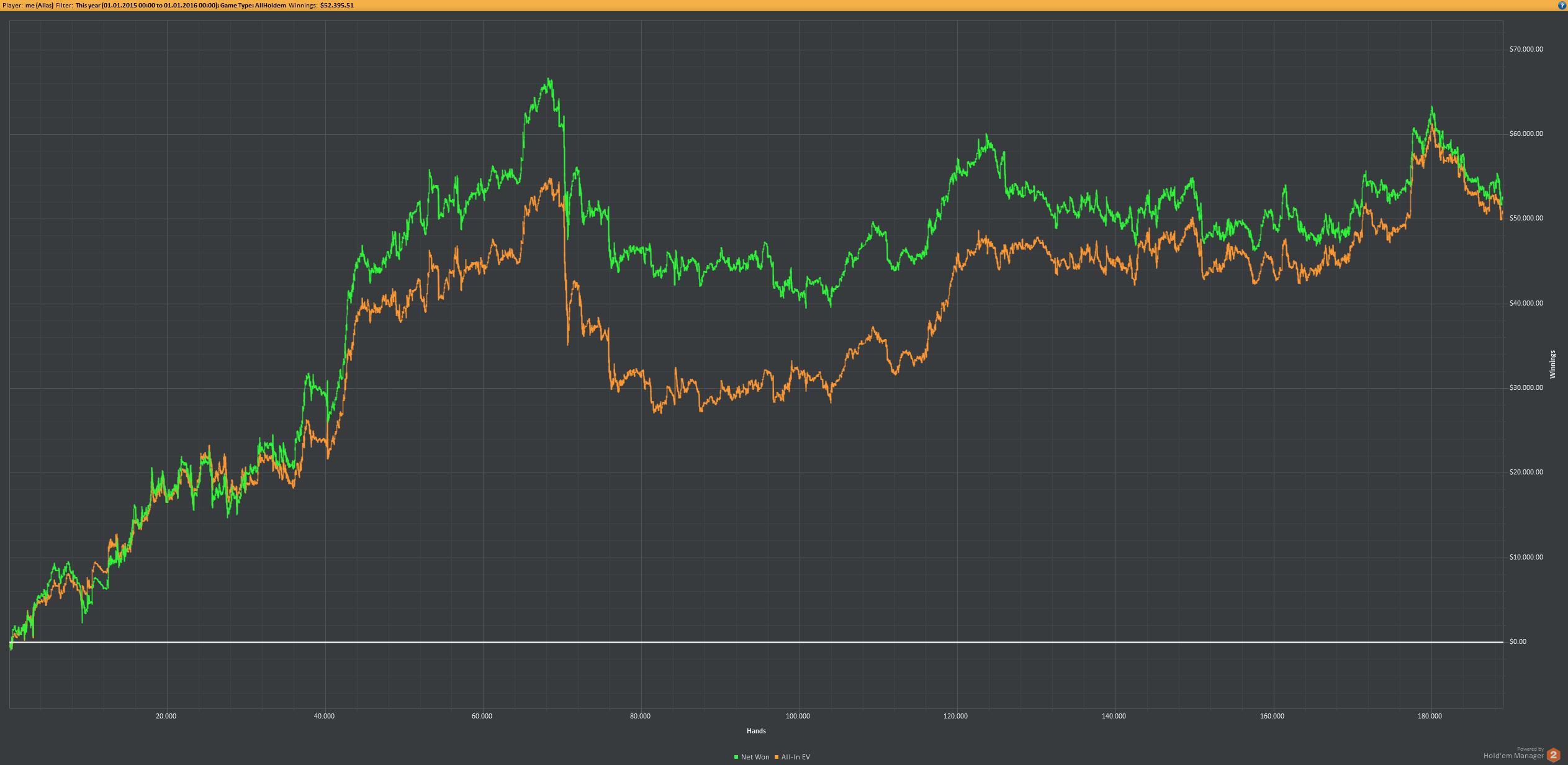Click the orange All-In EV legend swatch
The width and height of the screenshot is (1568, 765).
coord(777,757)
